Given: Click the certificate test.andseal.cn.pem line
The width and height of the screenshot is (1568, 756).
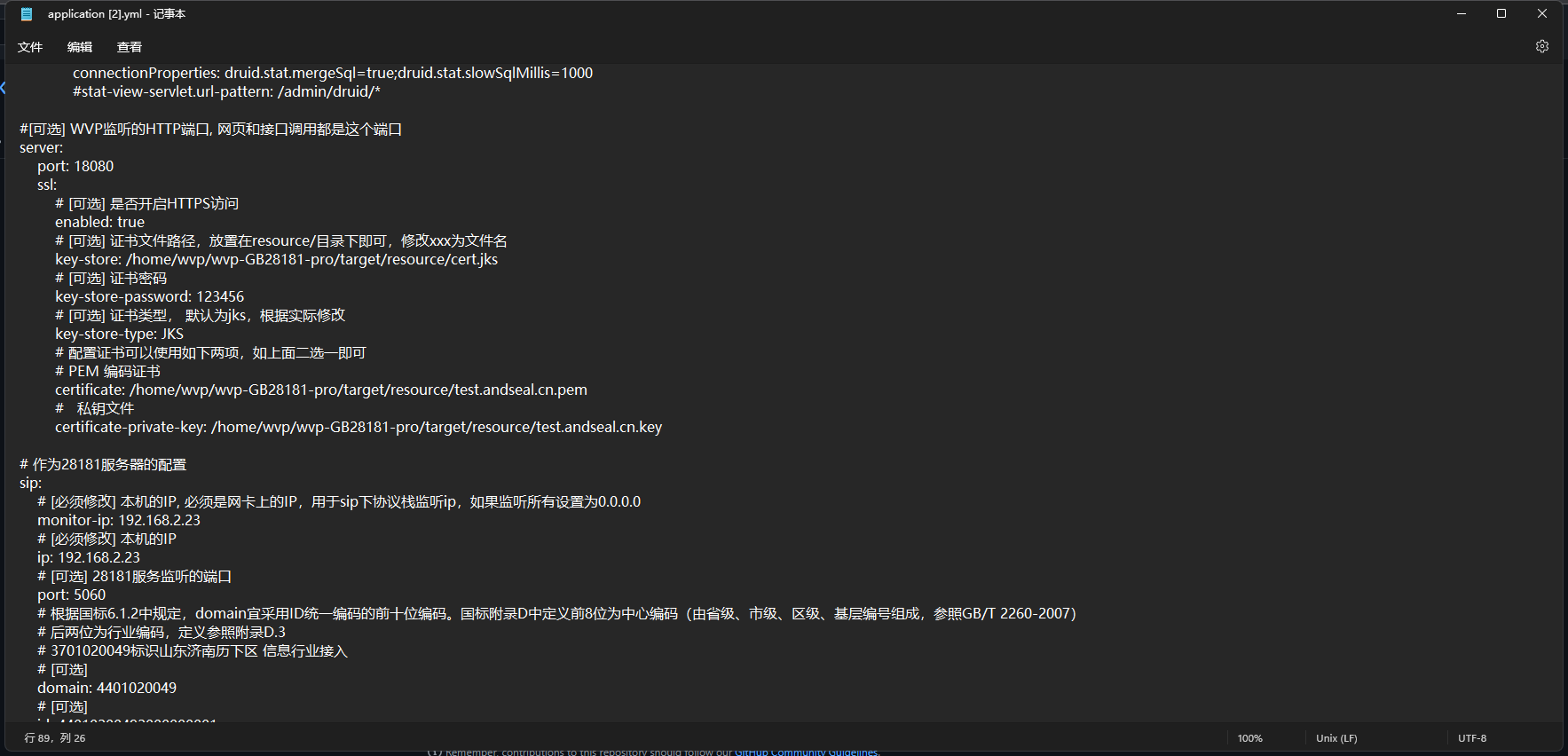Looking at the screenshot, I should click(321, 390).
